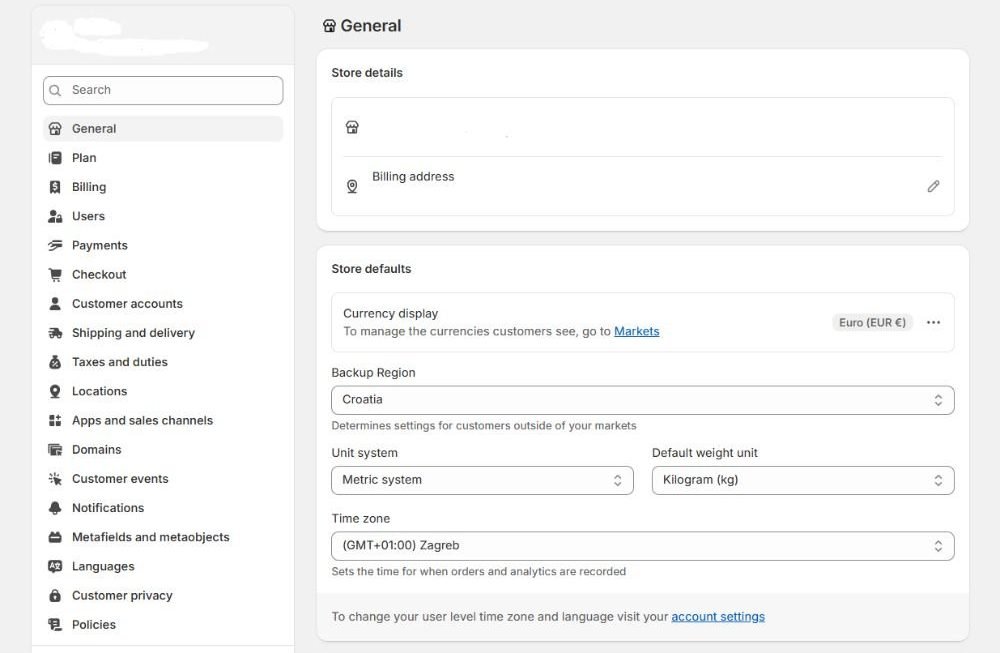Edit billing address with pencil icon
This screenshot has height=653, width=1000.
click(x=933, y=186)
